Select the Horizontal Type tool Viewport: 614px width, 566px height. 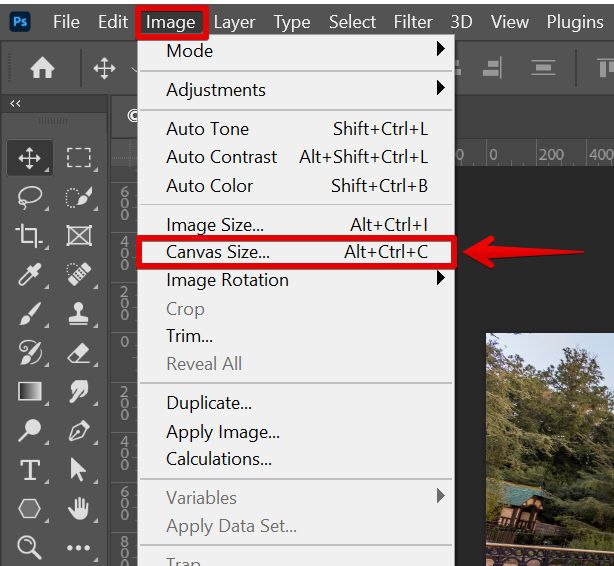[29, 470]
